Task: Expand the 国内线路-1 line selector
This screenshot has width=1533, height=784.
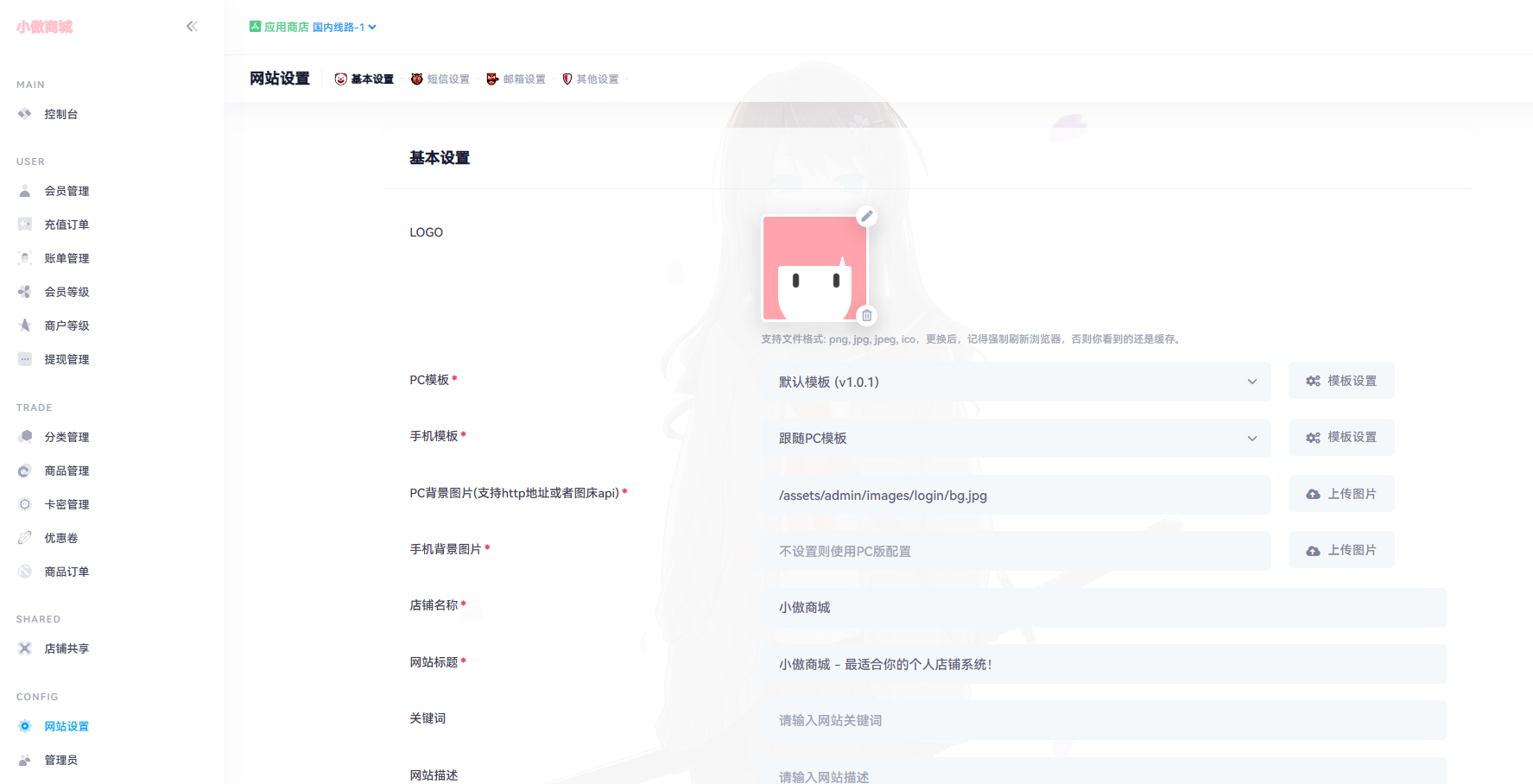Action: [345, 27]
